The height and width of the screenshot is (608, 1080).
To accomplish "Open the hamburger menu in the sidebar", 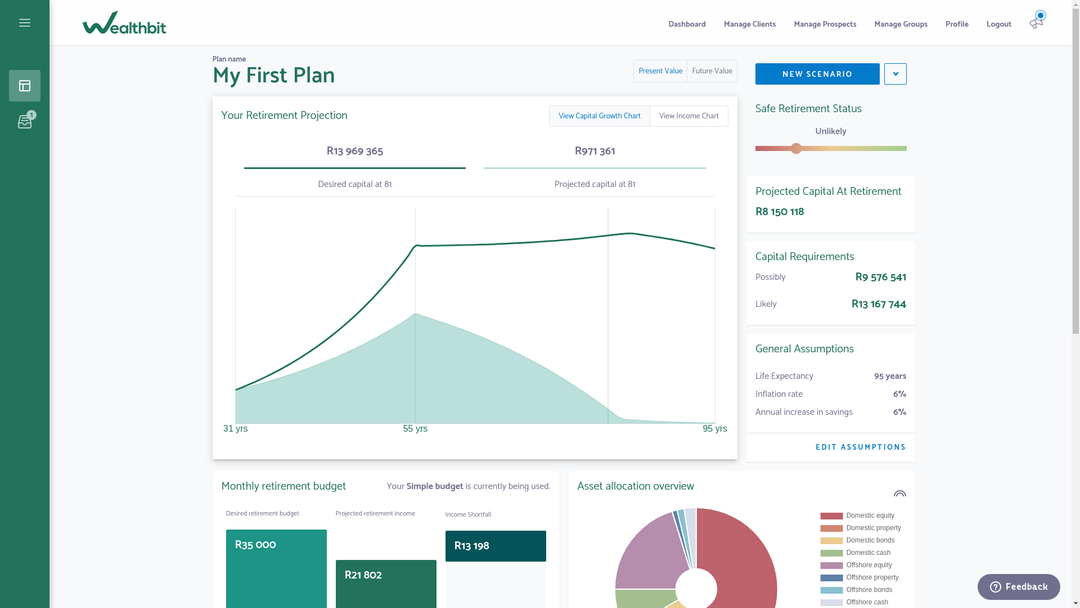I will point(25,23).
